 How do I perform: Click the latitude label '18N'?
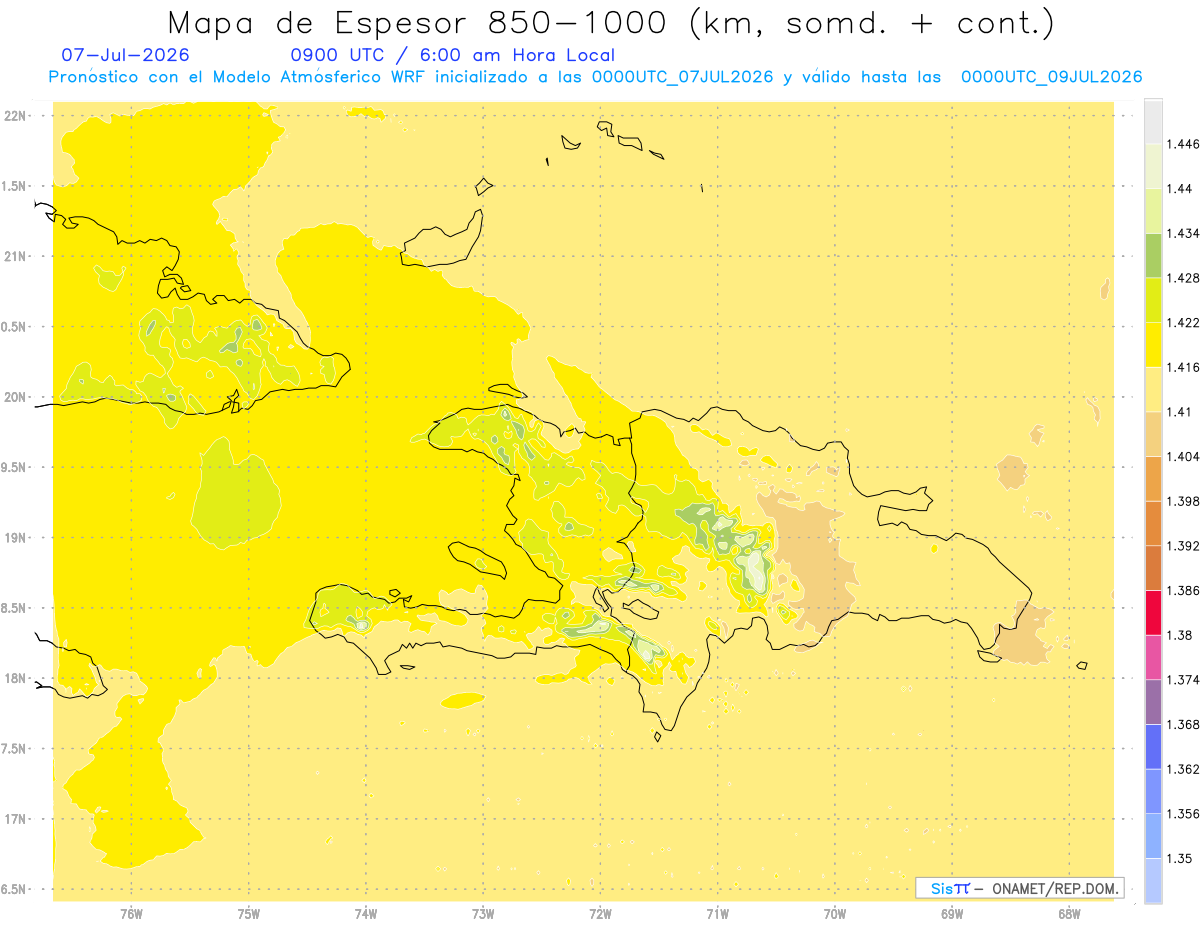[15, 678]
